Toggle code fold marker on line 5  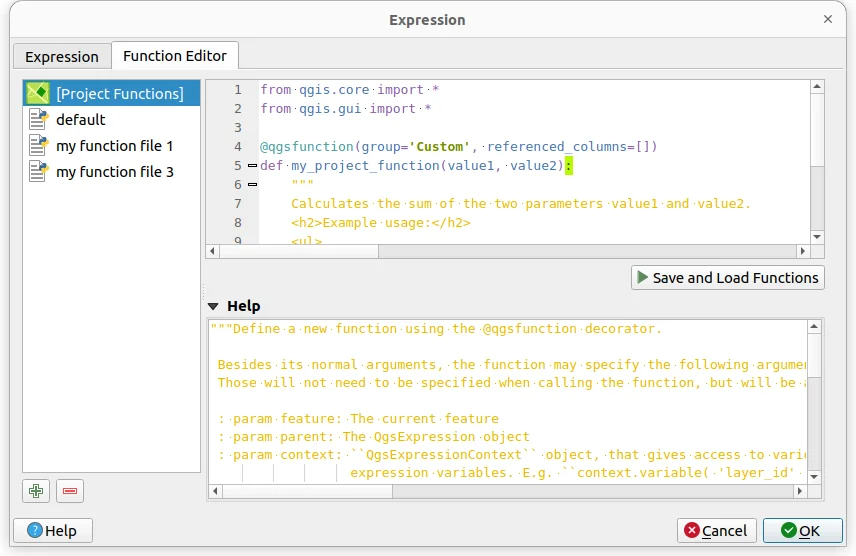252,166
